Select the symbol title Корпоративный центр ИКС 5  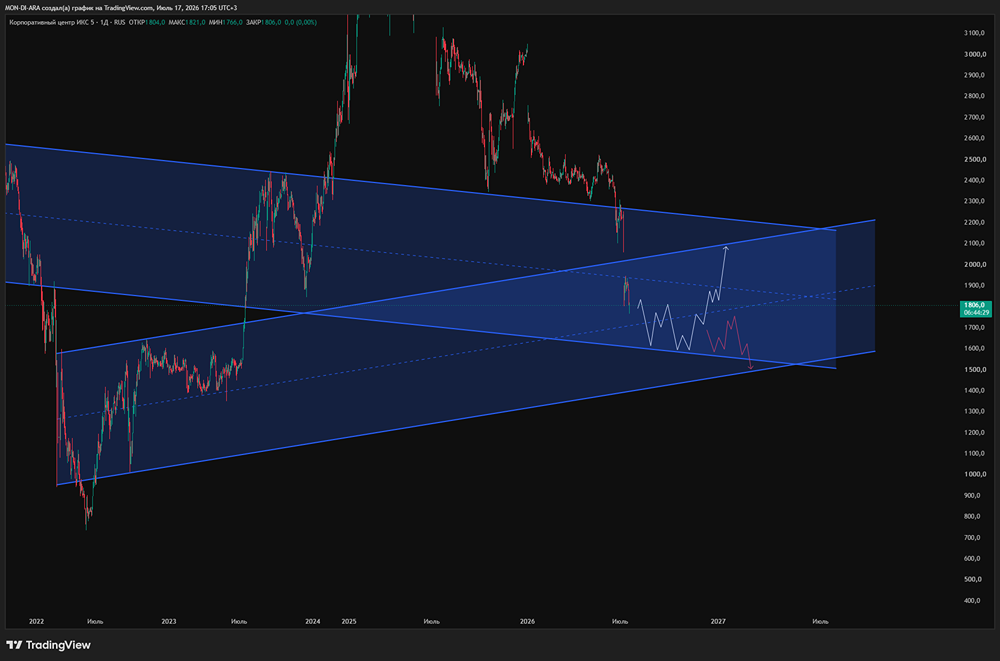[x=53, y=22]
